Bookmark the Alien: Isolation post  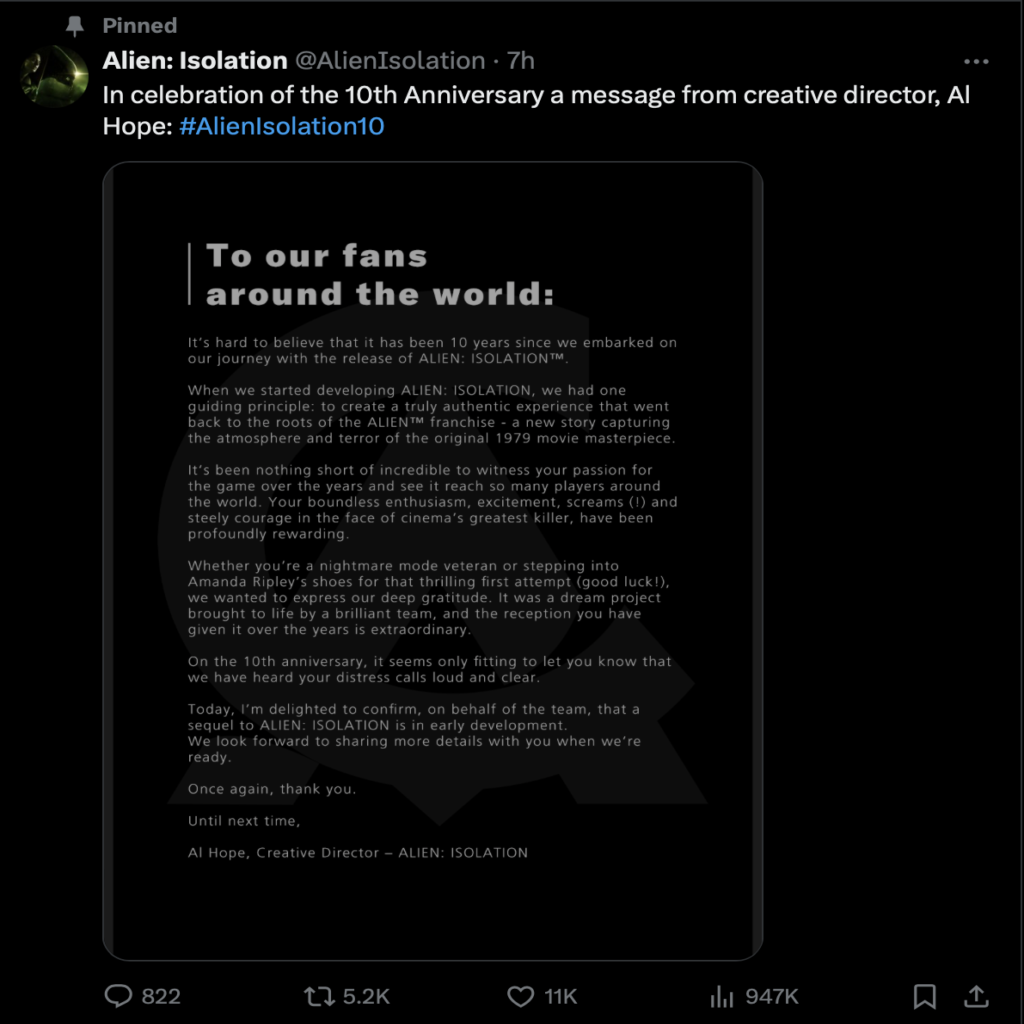(x=925, y=996)
